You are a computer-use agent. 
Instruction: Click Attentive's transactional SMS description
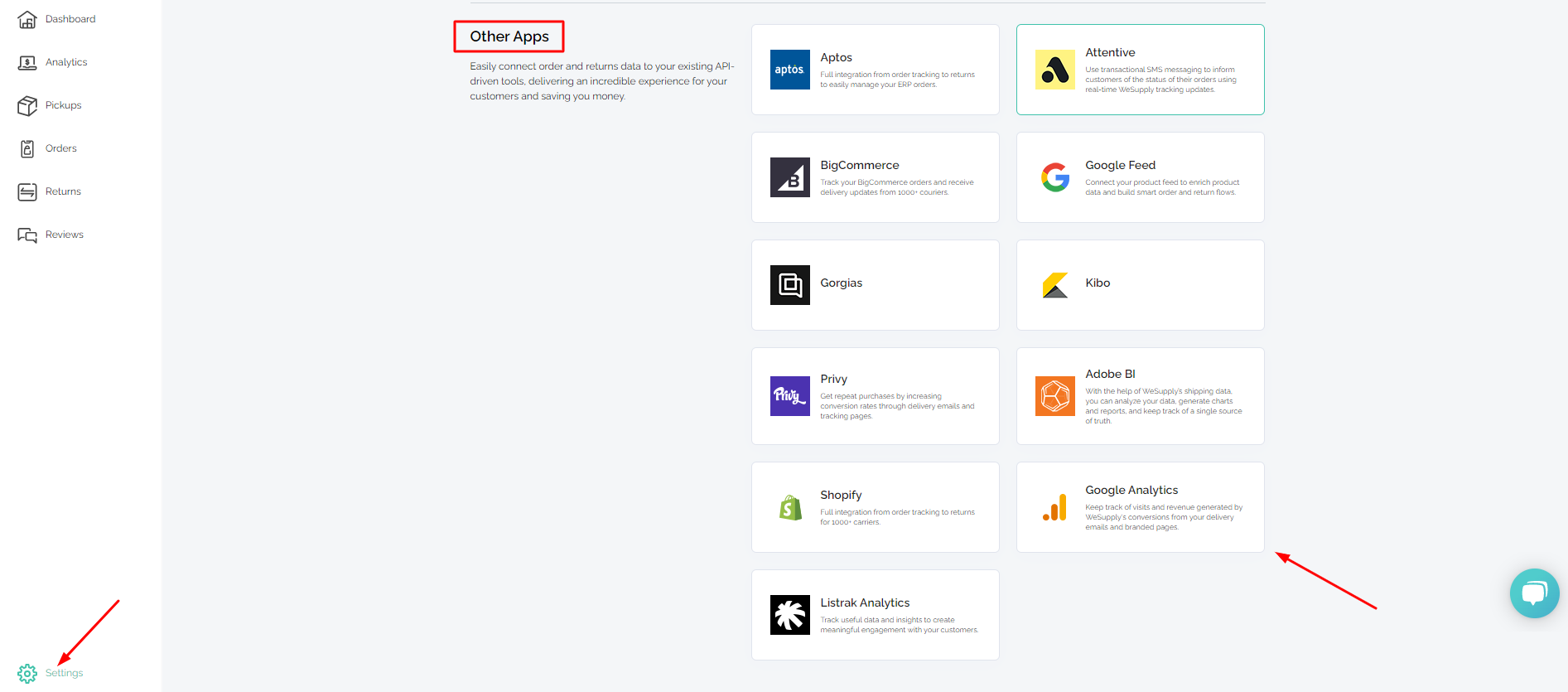click(x=1161, y=80)
